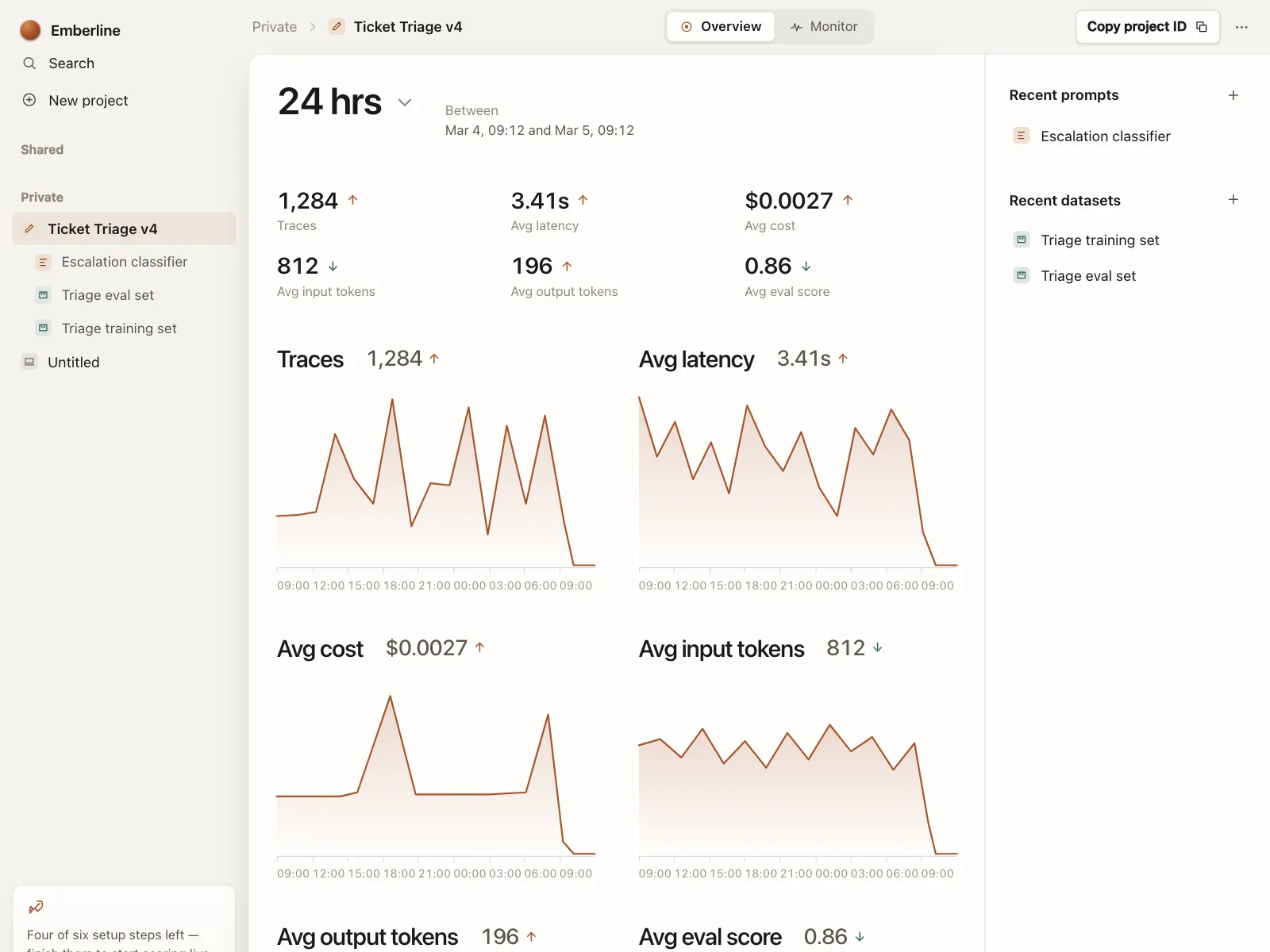This screenshot has height=952, width=1270.
Task: Click the pencil icon beside Ticket Triage v4 in sidebar
Action: (29, 228)
